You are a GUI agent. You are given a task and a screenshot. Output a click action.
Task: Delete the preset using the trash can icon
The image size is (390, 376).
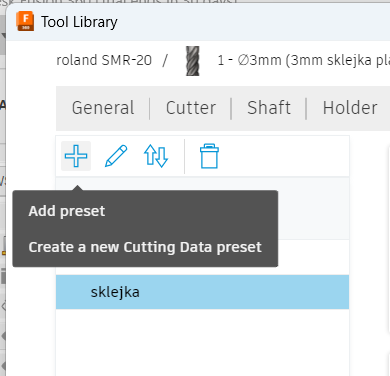coord(209,156)
